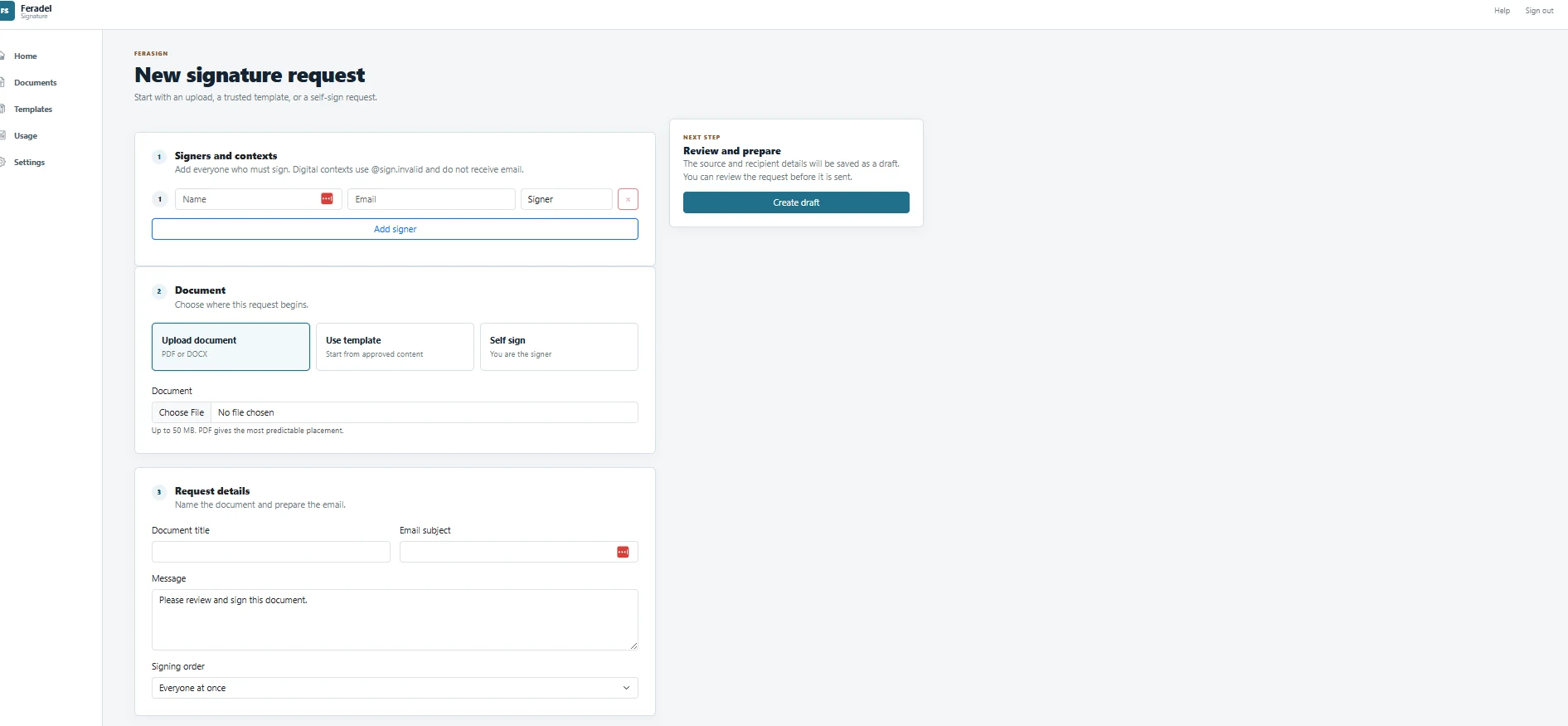Viewport: 1568px width, 726px height.
Task: Open Settings in the sidebar
Action: [x=29, y=163]
